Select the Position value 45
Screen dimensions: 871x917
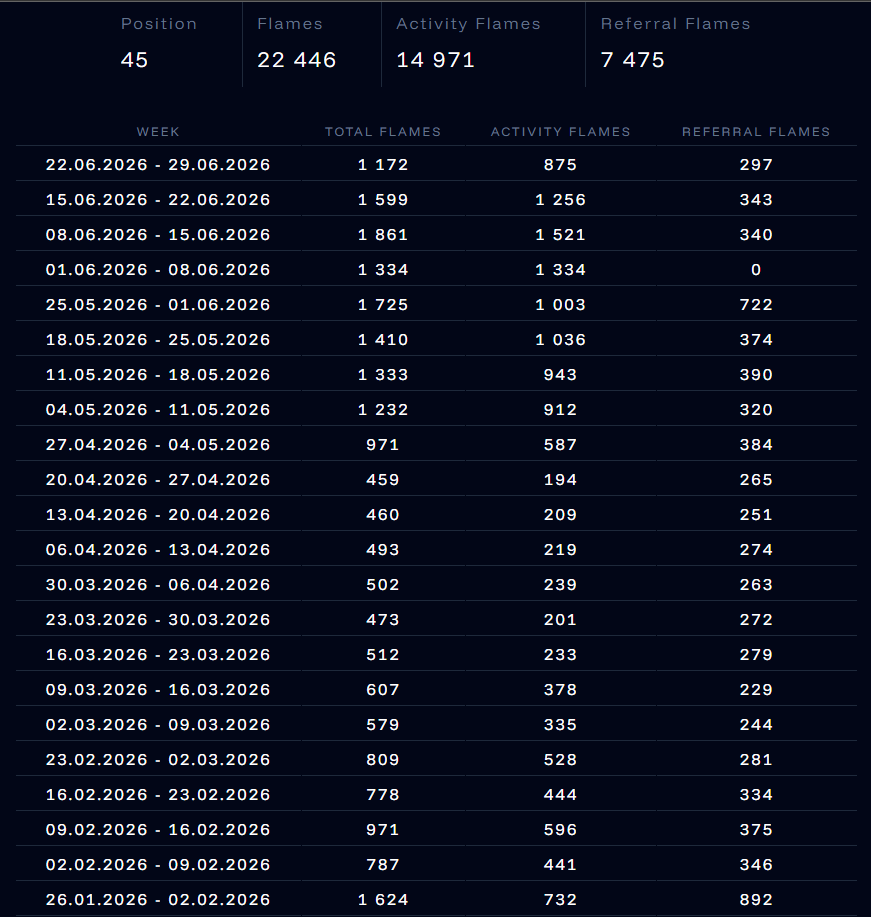135,60
